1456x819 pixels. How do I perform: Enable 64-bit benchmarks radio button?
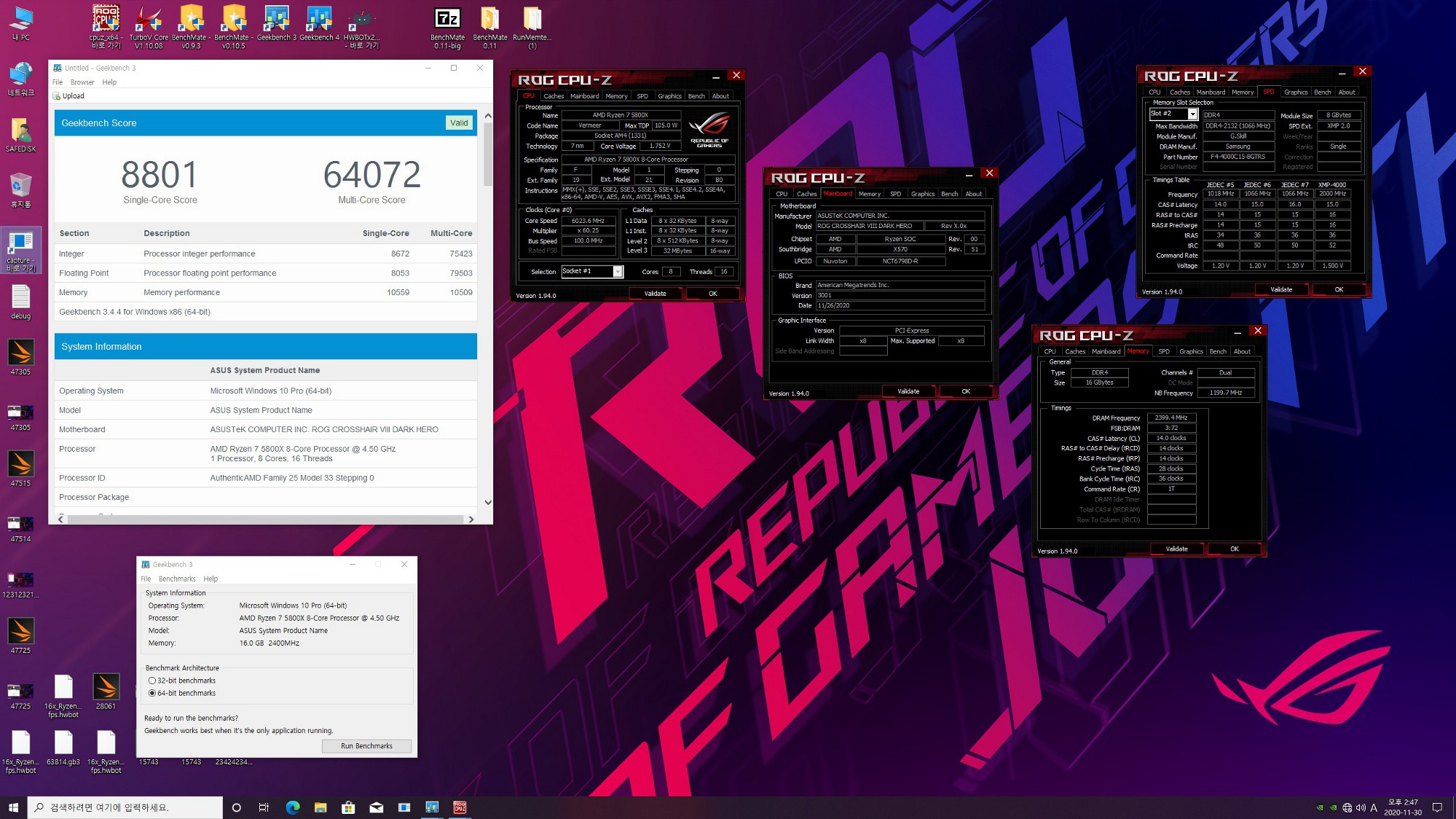pos(152,693)
